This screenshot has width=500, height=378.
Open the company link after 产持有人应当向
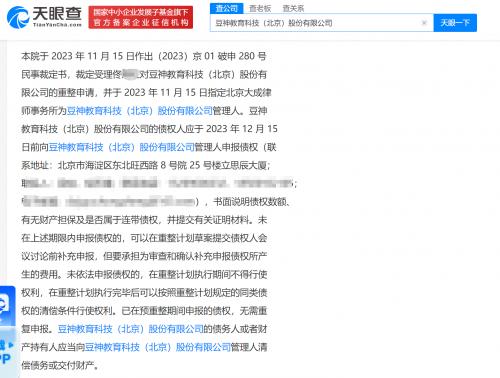(x=158, y=347)
